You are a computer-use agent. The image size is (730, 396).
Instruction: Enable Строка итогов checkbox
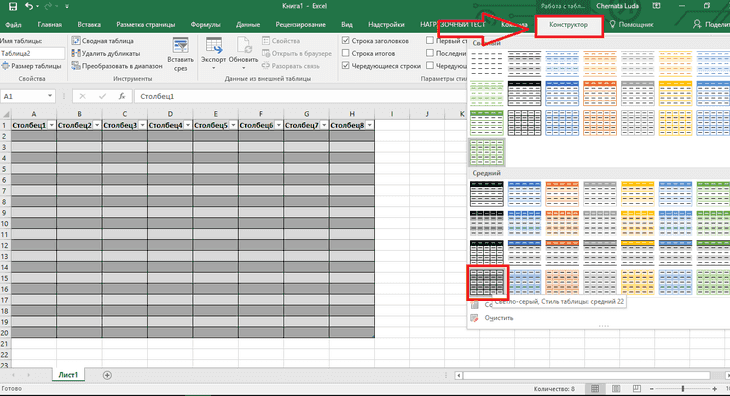(345, 54)
